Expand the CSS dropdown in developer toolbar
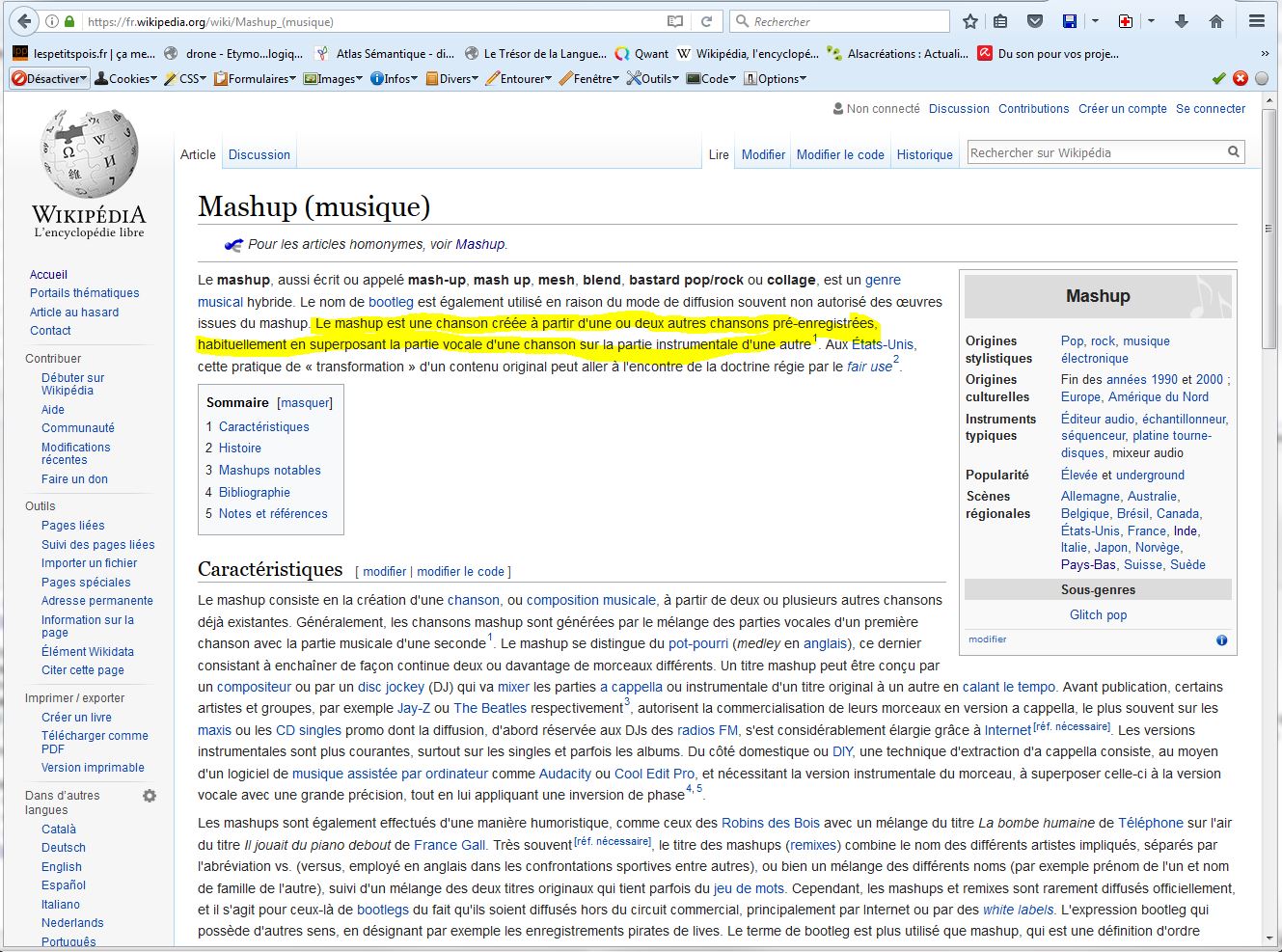The width and height of the screenshot is (1282, 952). [185, 79]
